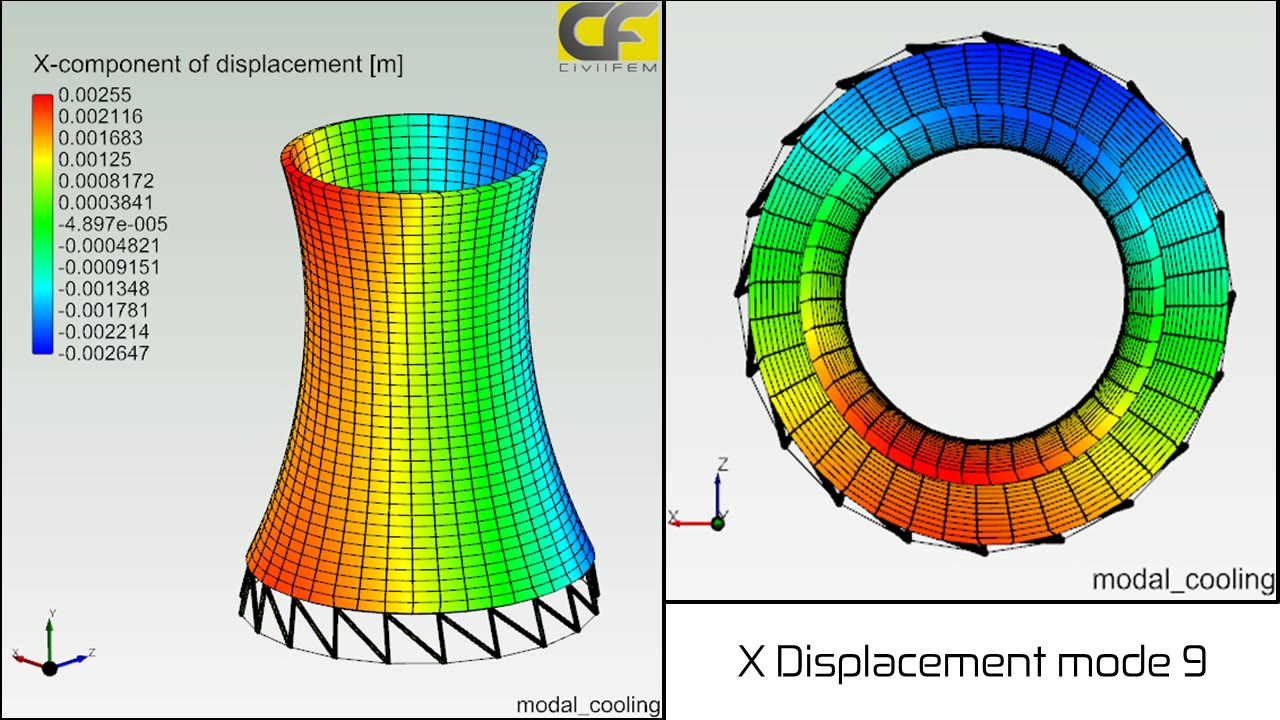Image resolution: width=1280 pixels, height=720 pixels.
Task: Click legend value 0.0008172
Action: click(x=105, y=181)
